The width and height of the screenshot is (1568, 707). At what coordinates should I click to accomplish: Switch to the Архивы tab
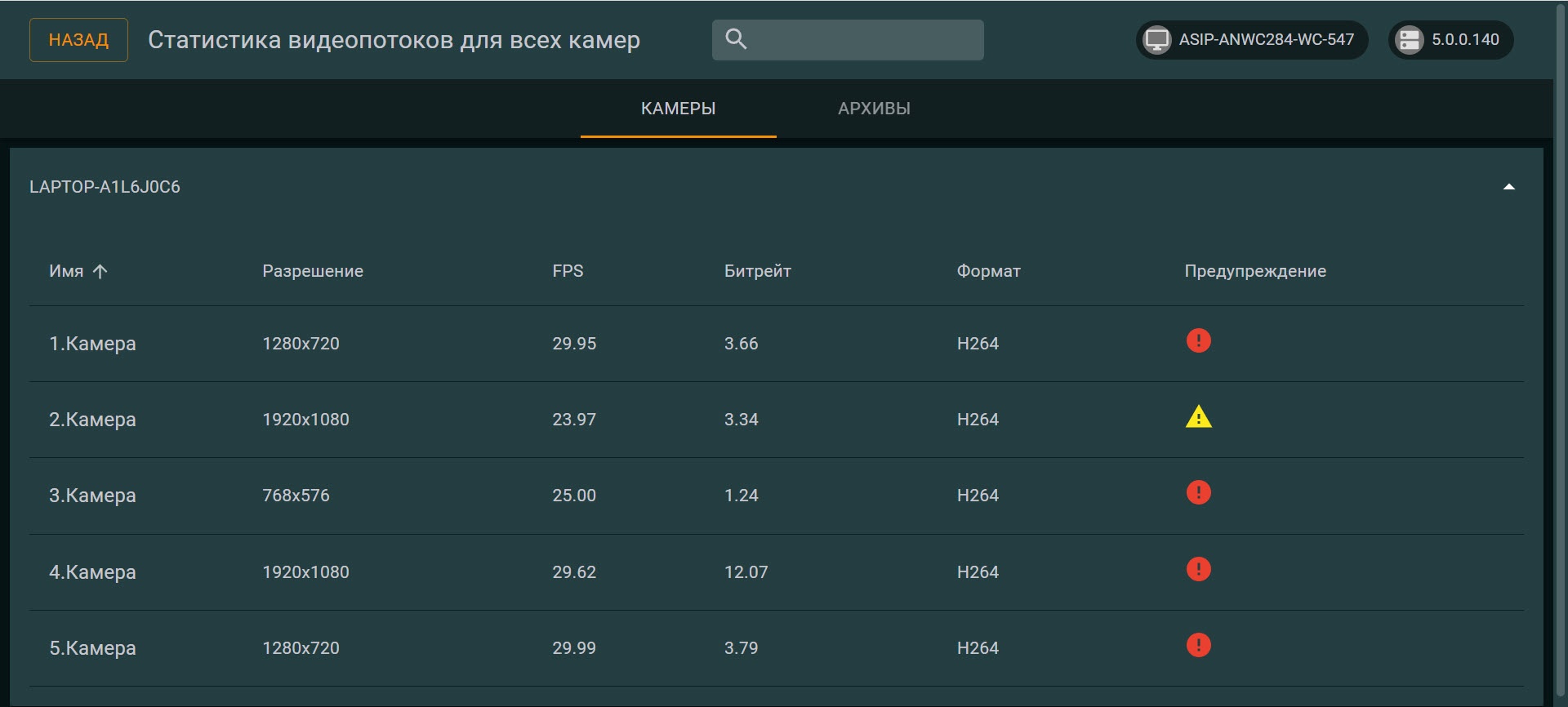pyautogui.click(x=874, y=109)
